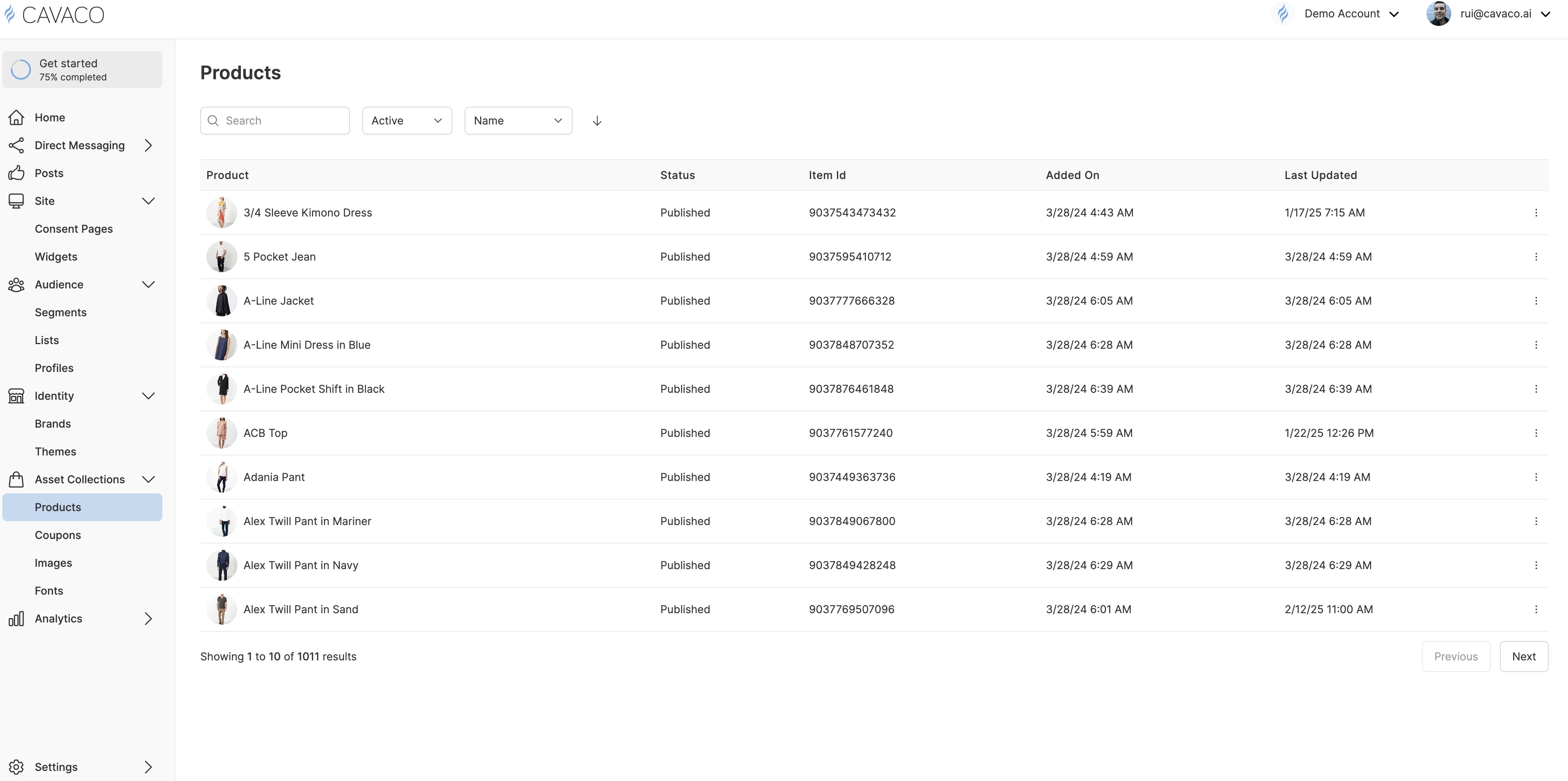The image size is (1568, 781).
Task: Go to Segments page
Action: [x=61, y=312]
